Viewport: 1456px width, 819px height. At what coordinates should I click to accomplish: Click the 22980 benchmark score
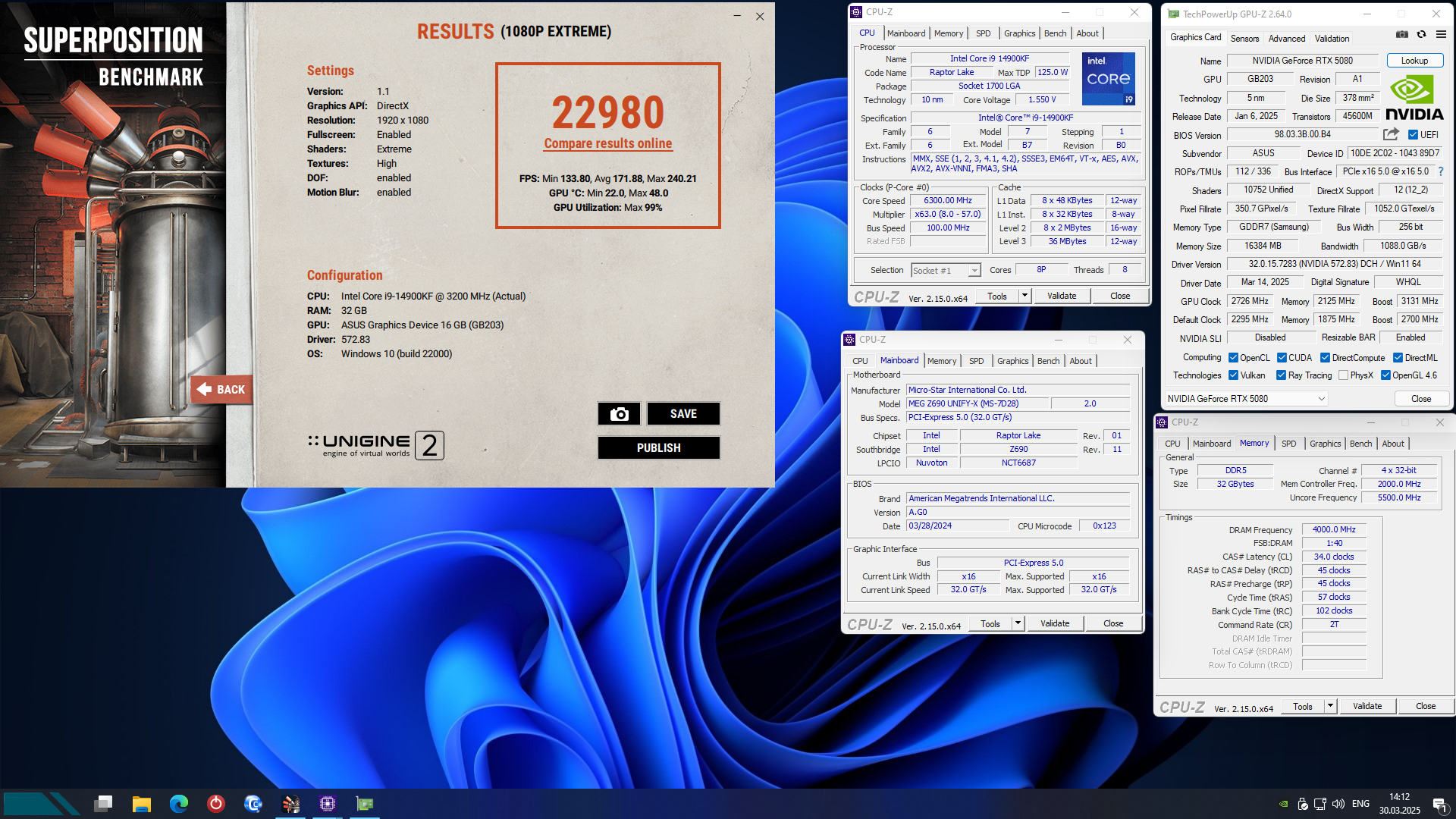click(x=607, y=112)
